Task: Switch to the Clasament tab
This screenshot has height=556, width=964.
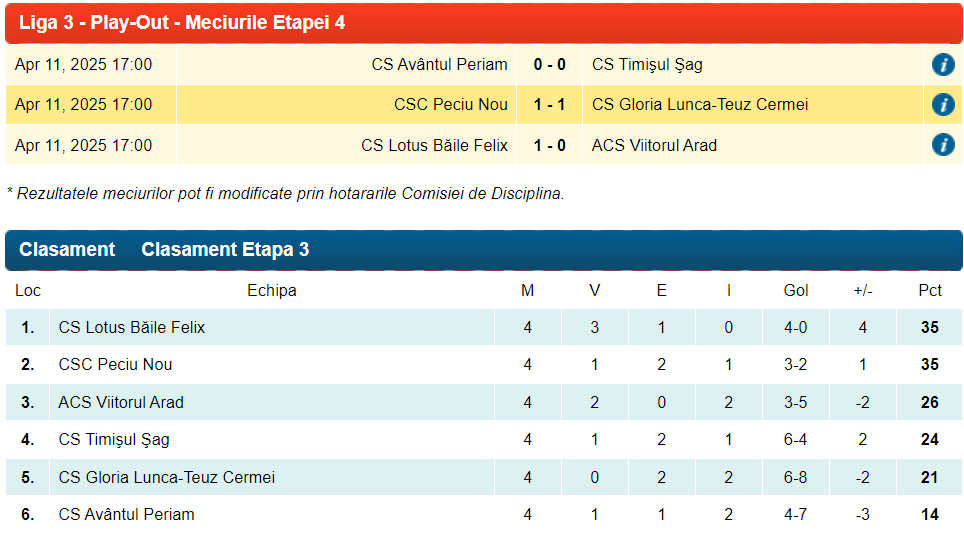Action: (x=67, y=250)
